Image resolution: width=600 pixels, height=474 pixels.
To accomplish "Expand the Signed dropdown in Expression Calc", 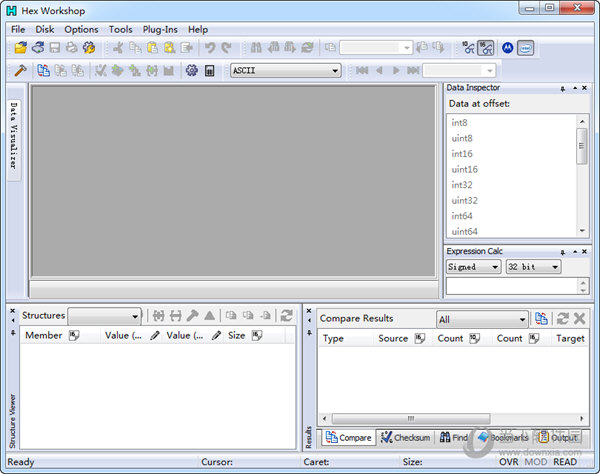I will [x=474, y=267].
